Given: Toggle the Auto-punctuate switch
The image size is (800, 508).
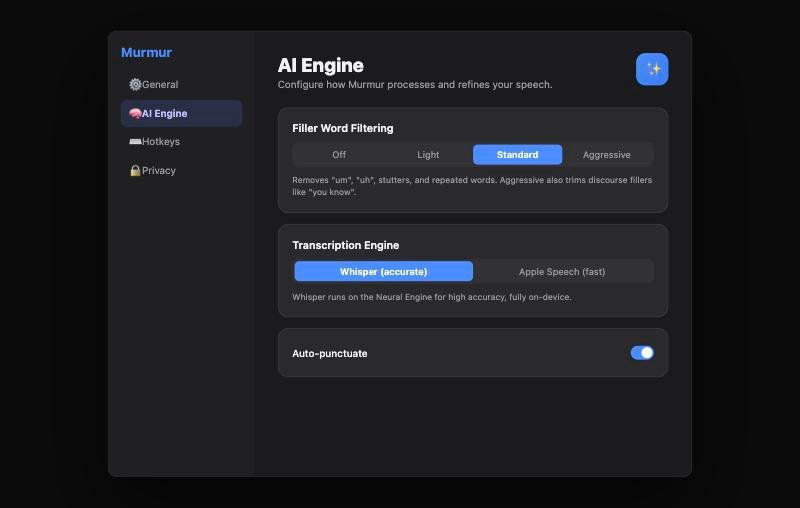Looking at the screenshot, I should pos(642,353).
